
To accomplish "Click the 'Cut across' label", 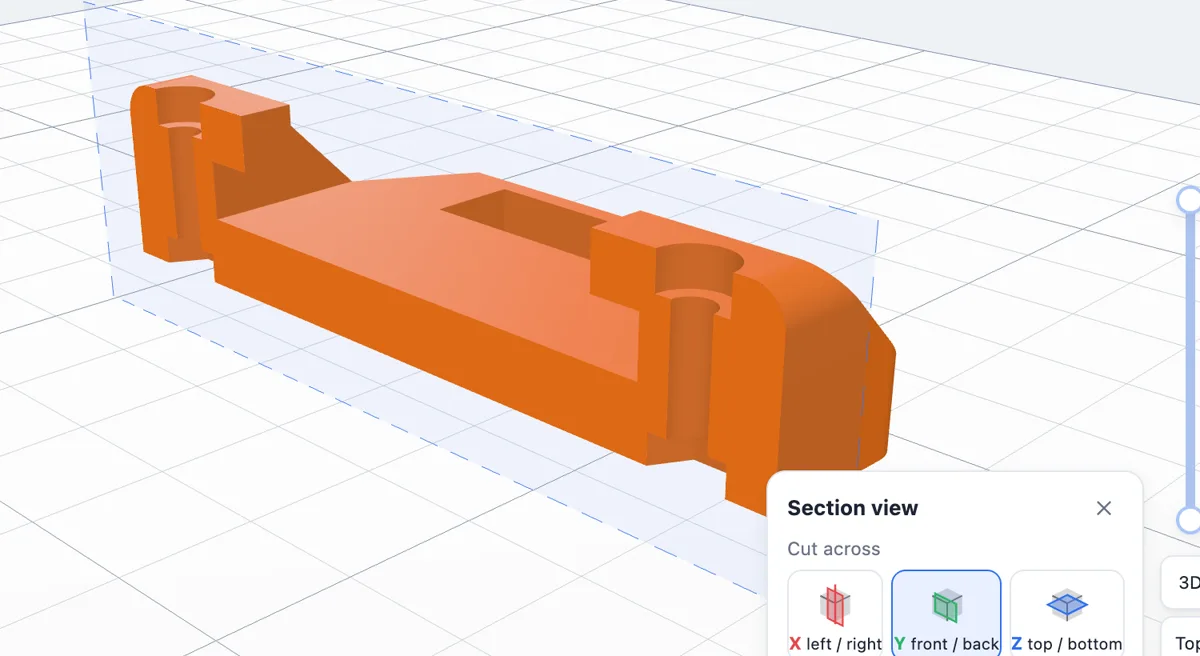I will click(x=834, y=549).
